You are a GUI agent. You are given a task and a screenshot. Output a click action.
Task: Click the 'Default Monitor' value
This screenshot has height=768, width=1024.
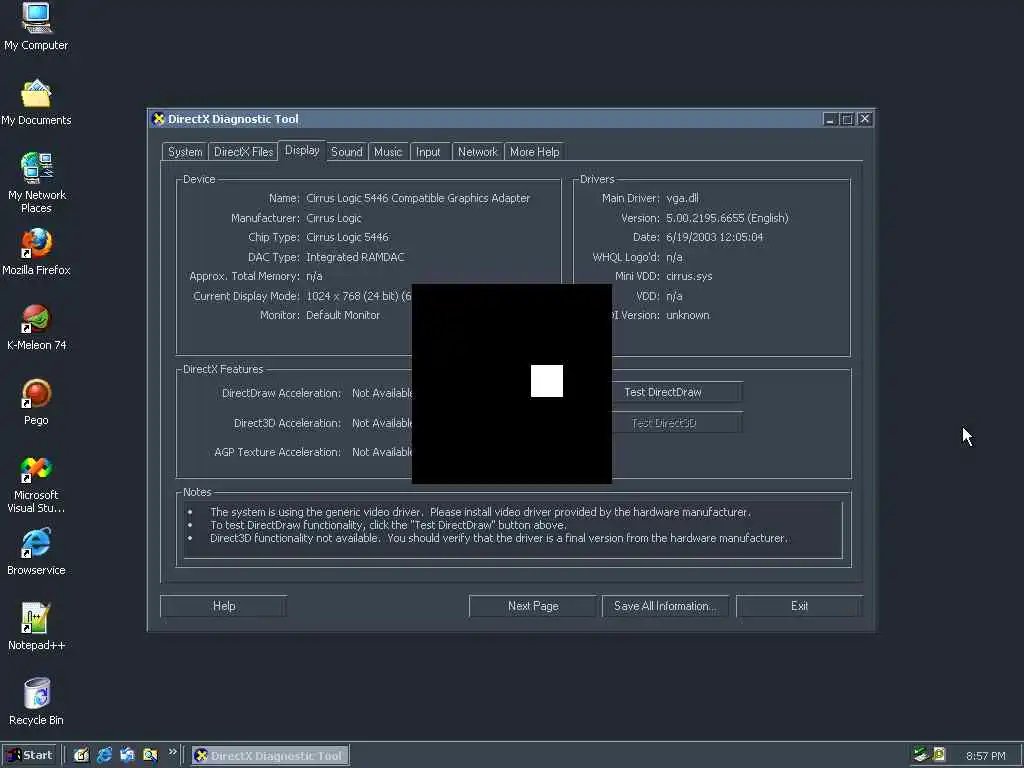[x=343, y=315]
